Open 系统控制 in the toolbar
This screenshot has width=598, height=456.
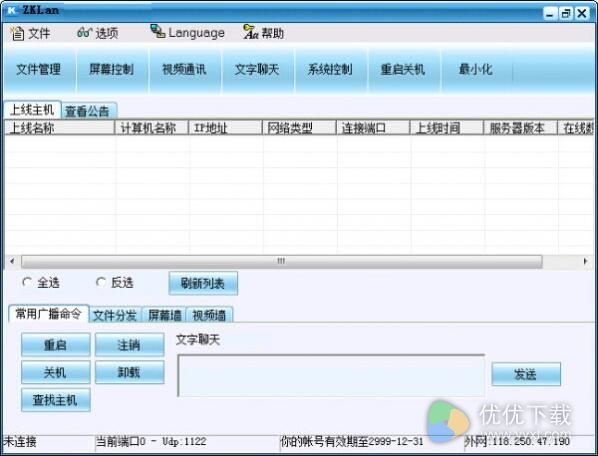(x=330, y=69)
